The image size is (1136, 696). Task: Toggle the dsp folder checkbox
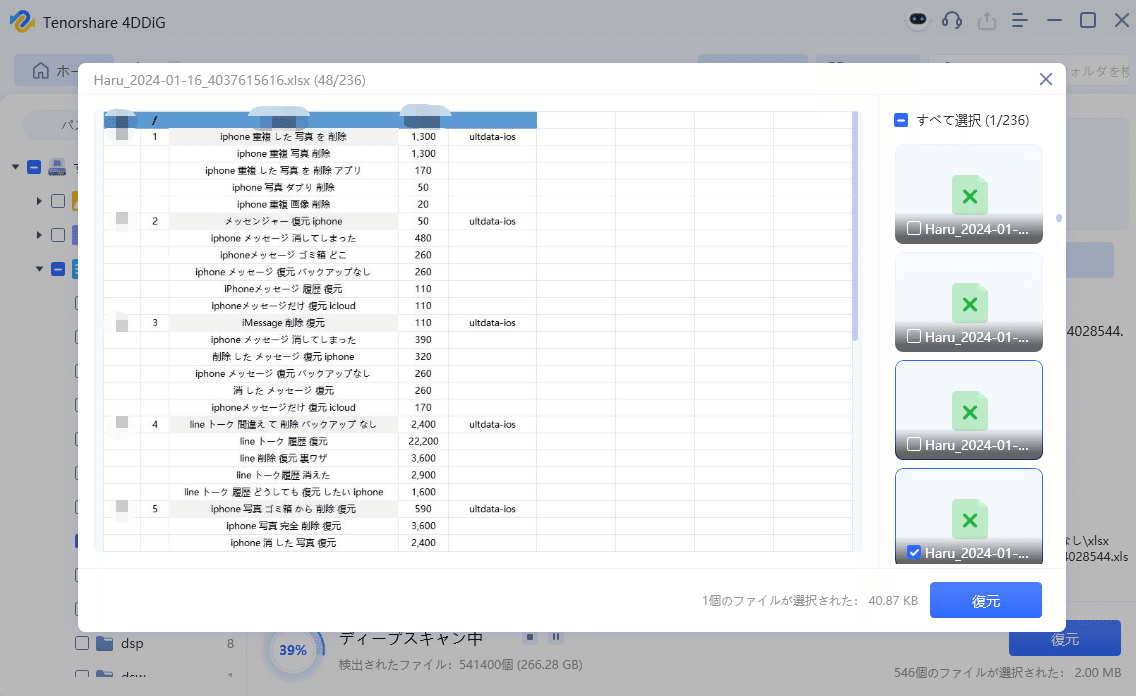click(x=82, y=643)
